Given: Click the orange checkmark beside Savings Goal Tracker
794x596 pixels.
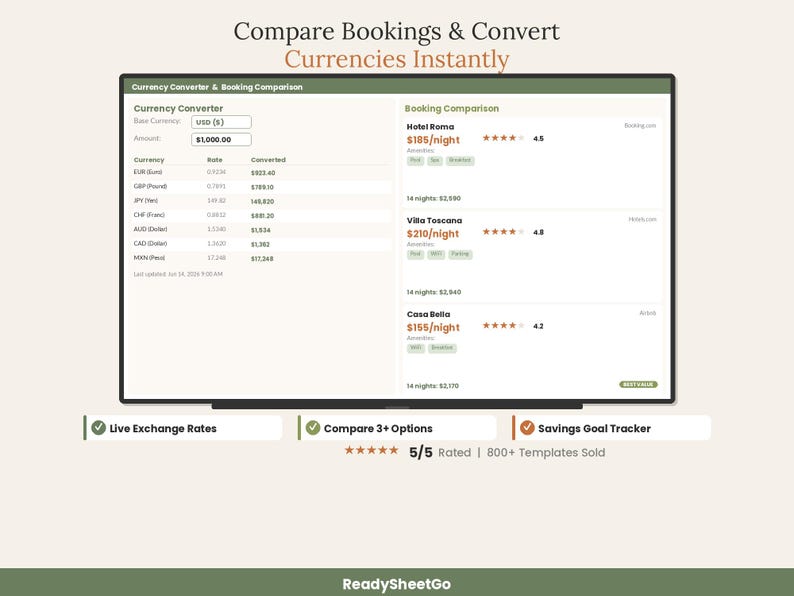Looking at the screenshot, I should [527, 428].
